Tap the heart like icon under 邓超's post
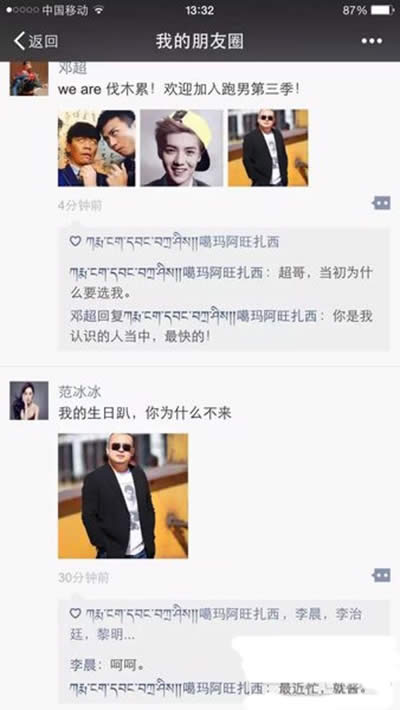The width and height of the screenshot is (400, 710). (x=75, y=241)
